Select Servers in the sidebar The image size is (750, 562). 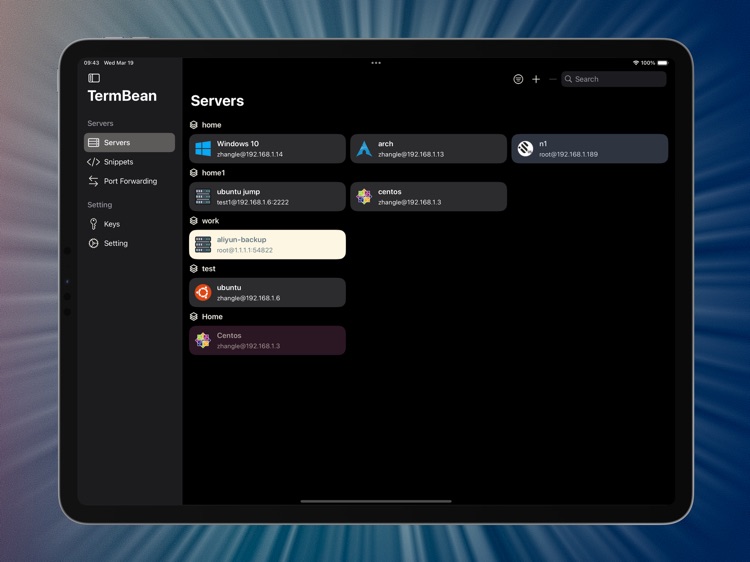[x=129, y=143]
